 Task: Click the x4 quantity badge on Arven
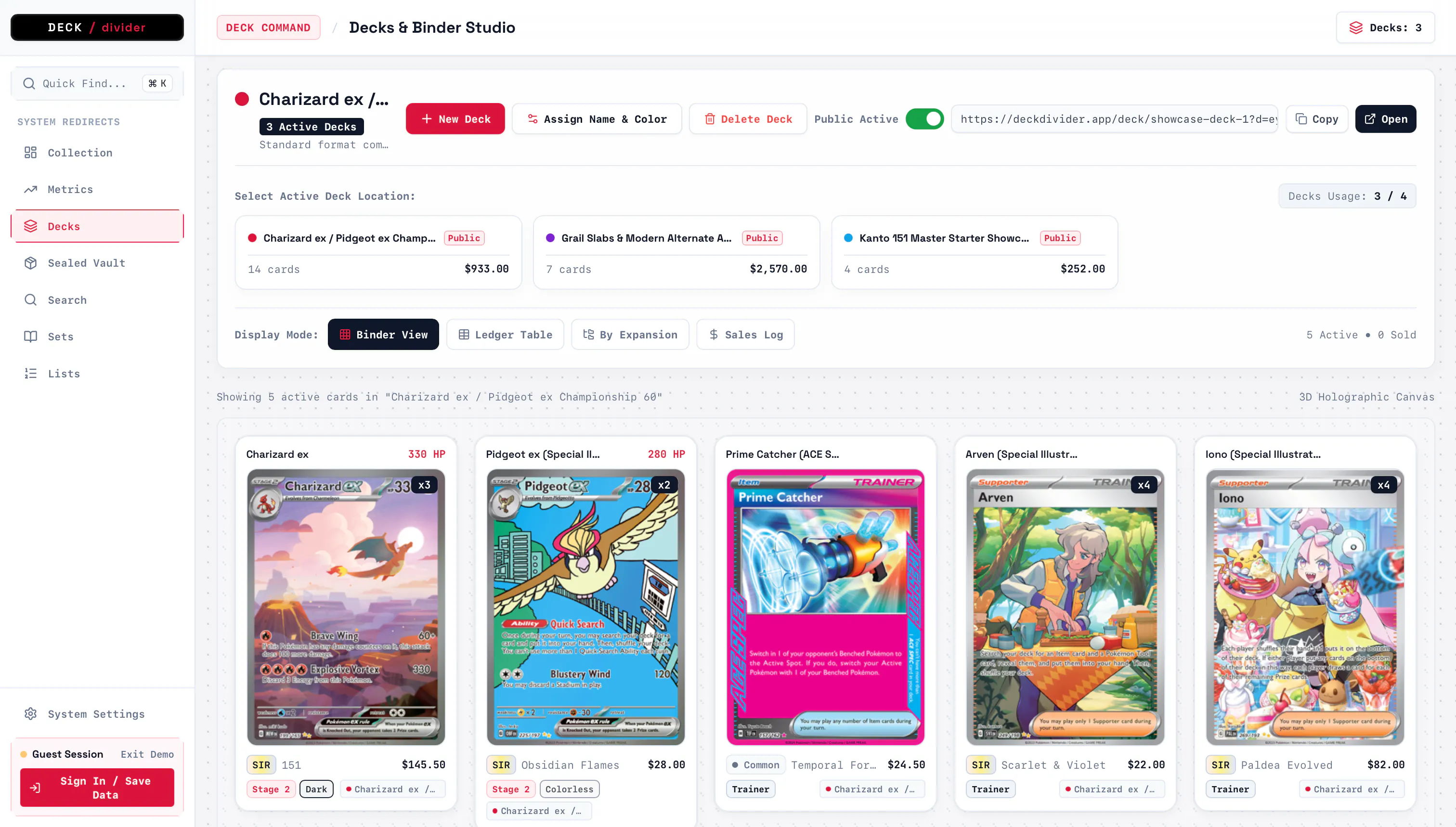[x=1144, y=485]
